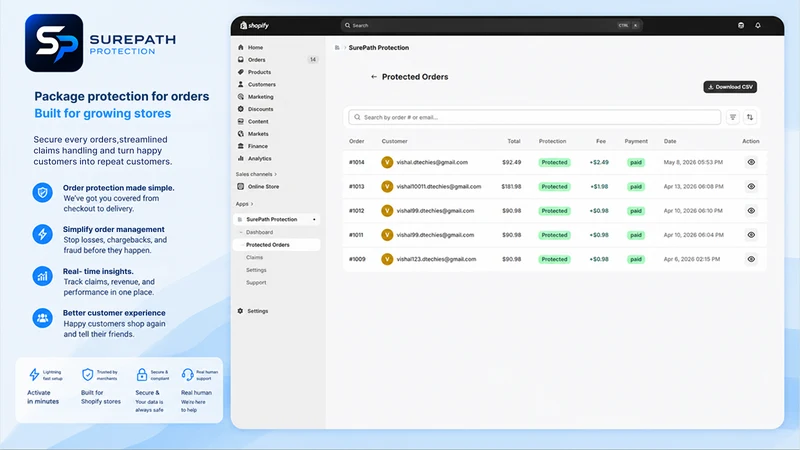The image size is (800, 450).
Task: Open the Shopify logo in top bar
Action: 255,26
